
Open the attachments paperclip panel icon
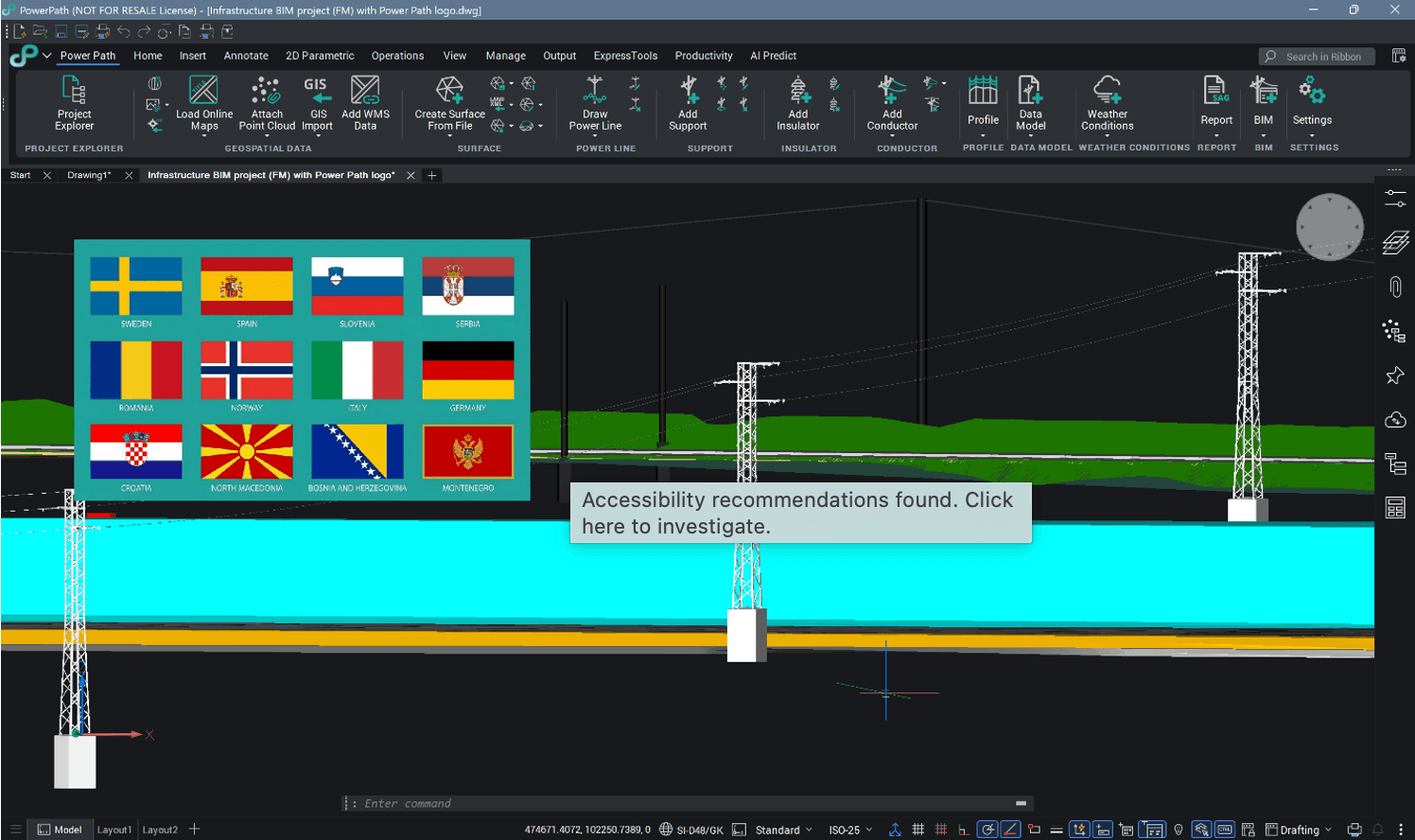1395,287
